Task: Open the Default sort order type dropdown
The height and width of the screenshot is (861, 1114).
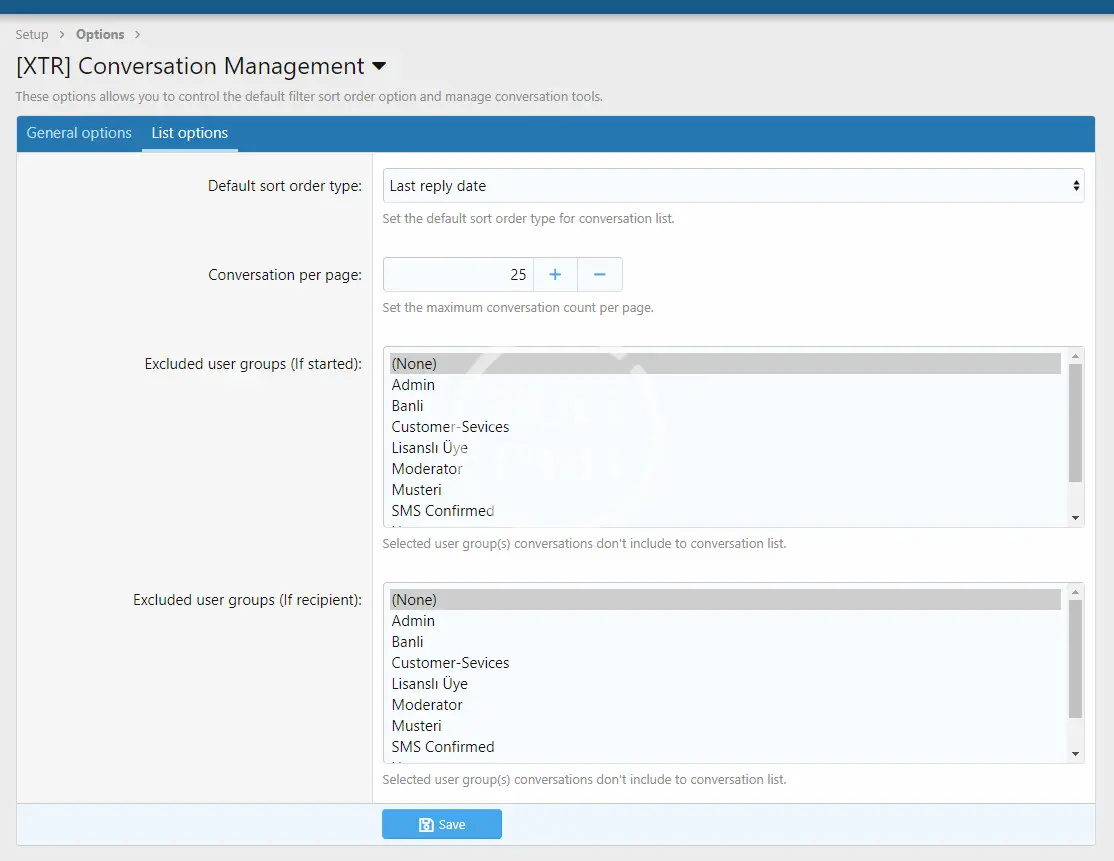Action: pyautogui.click(x=733, y=186)
